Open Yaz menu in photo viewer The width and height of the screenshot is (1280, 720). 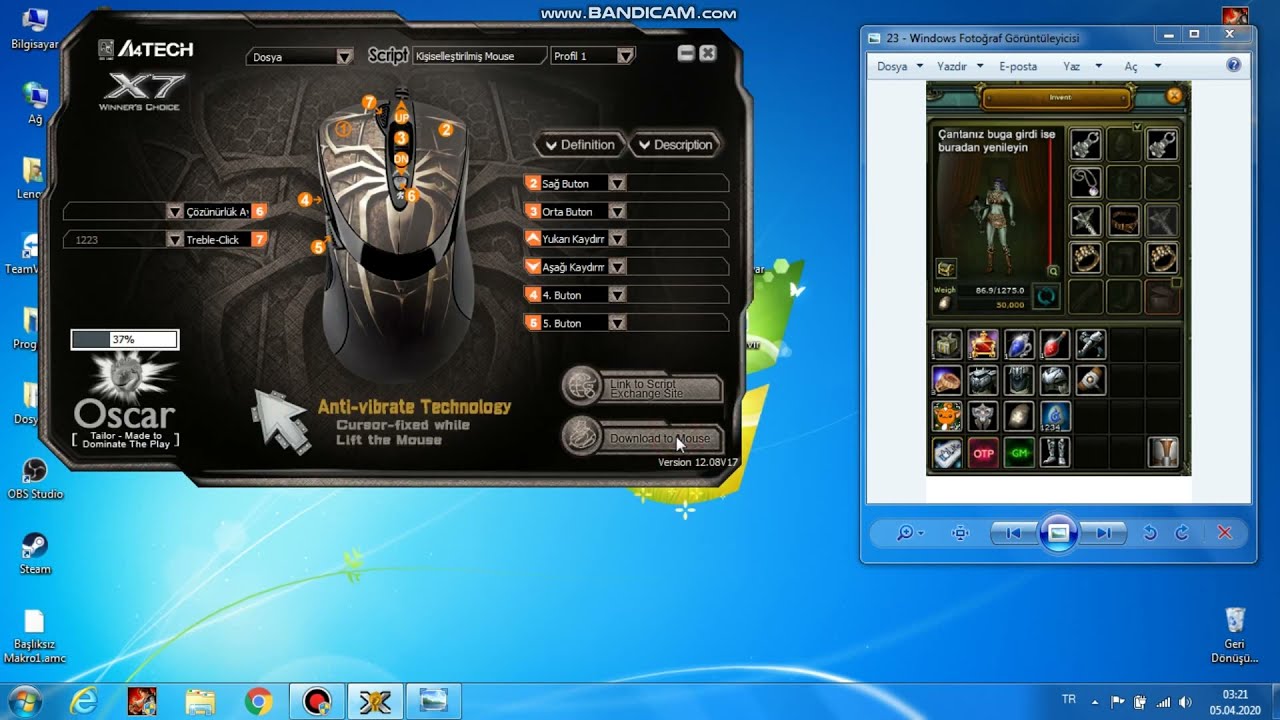(x=1083, y=66)
